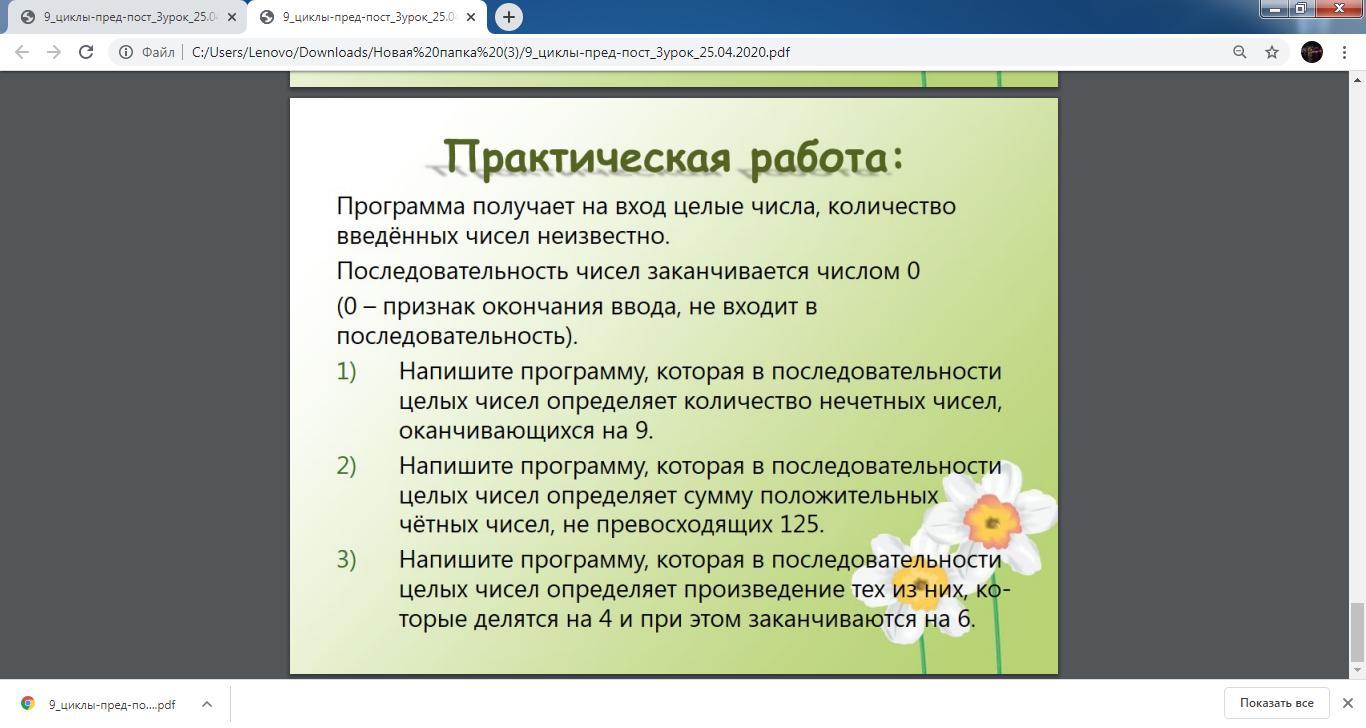
Task: Click the text 'оканчивающихся на 9.'
Action: [x=526, y=431]
